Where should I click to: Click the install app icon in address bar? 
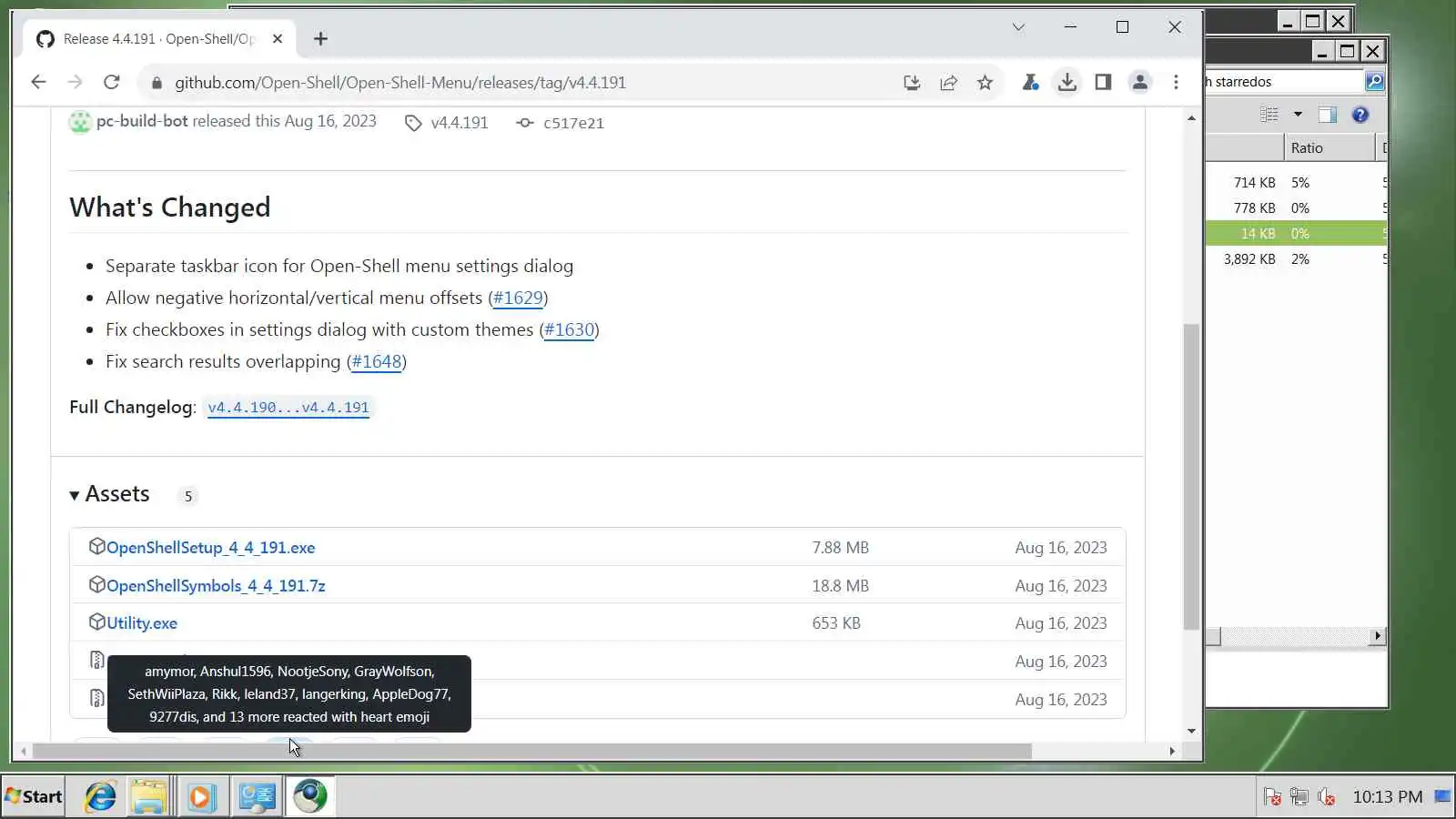912,83
